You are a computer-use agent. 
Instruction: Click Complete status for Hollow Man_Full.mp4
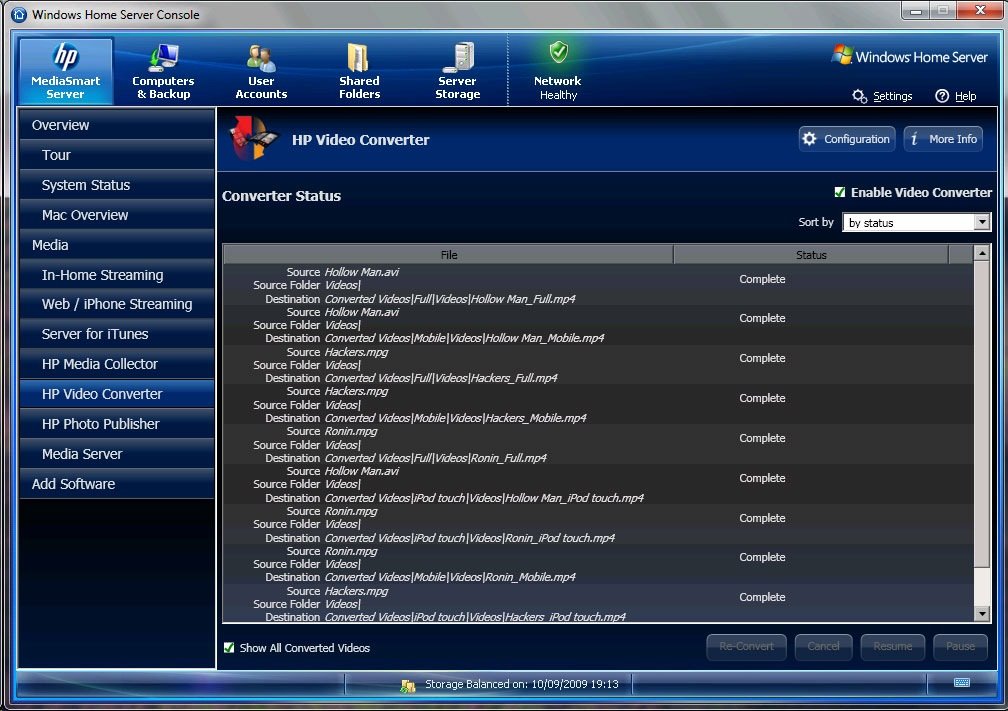click(762, 279)
